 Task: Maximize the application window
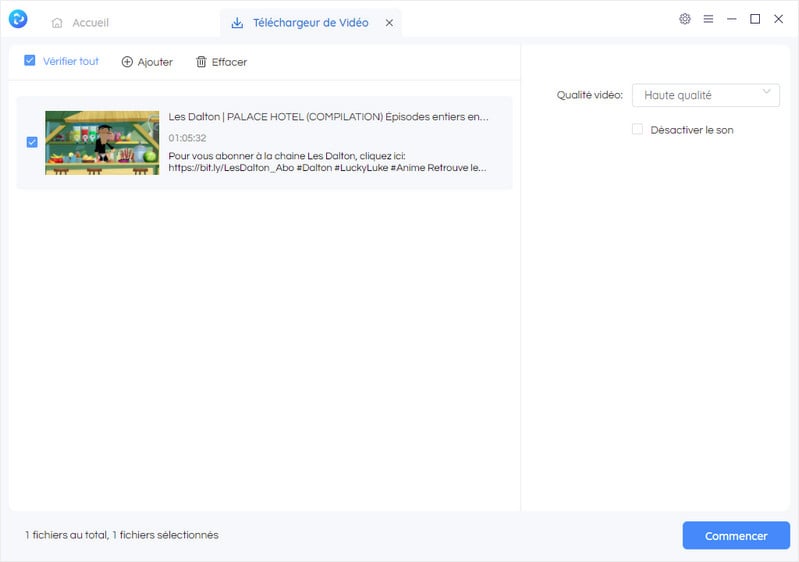(x=755, y=19)
